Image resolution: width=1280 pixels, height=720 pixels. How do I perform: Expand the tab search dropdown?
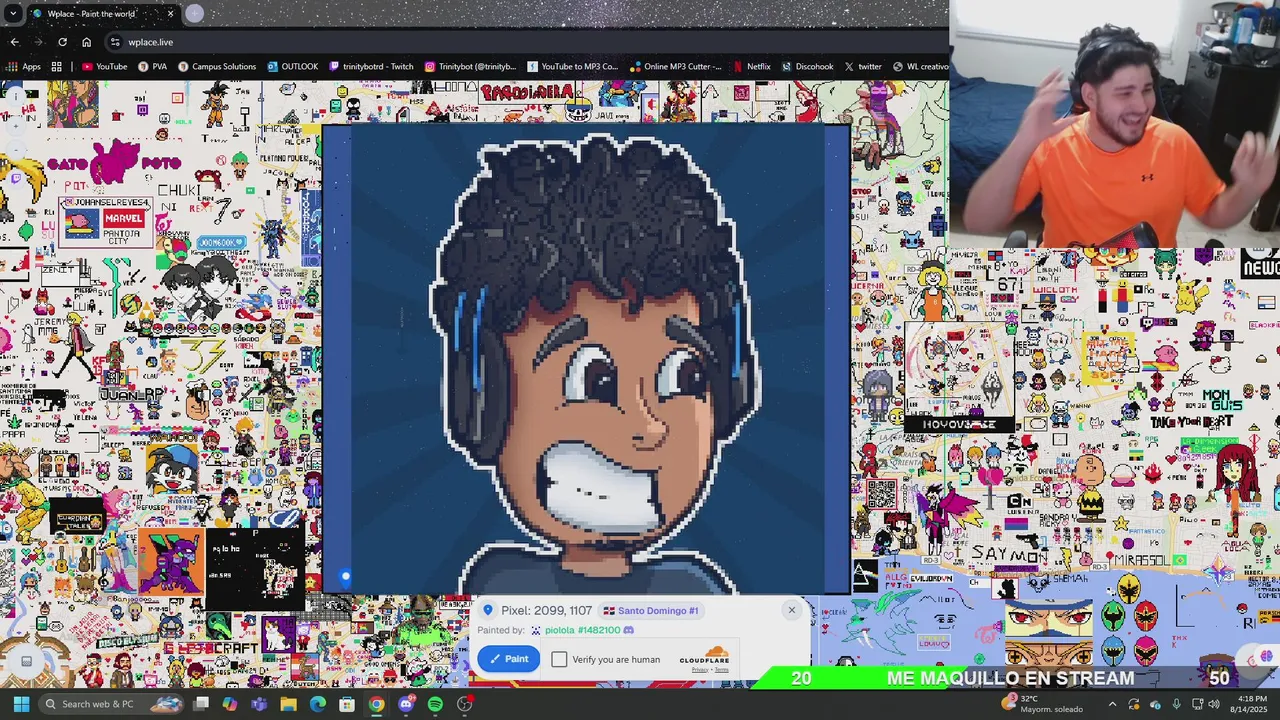[x=12, y=13]
